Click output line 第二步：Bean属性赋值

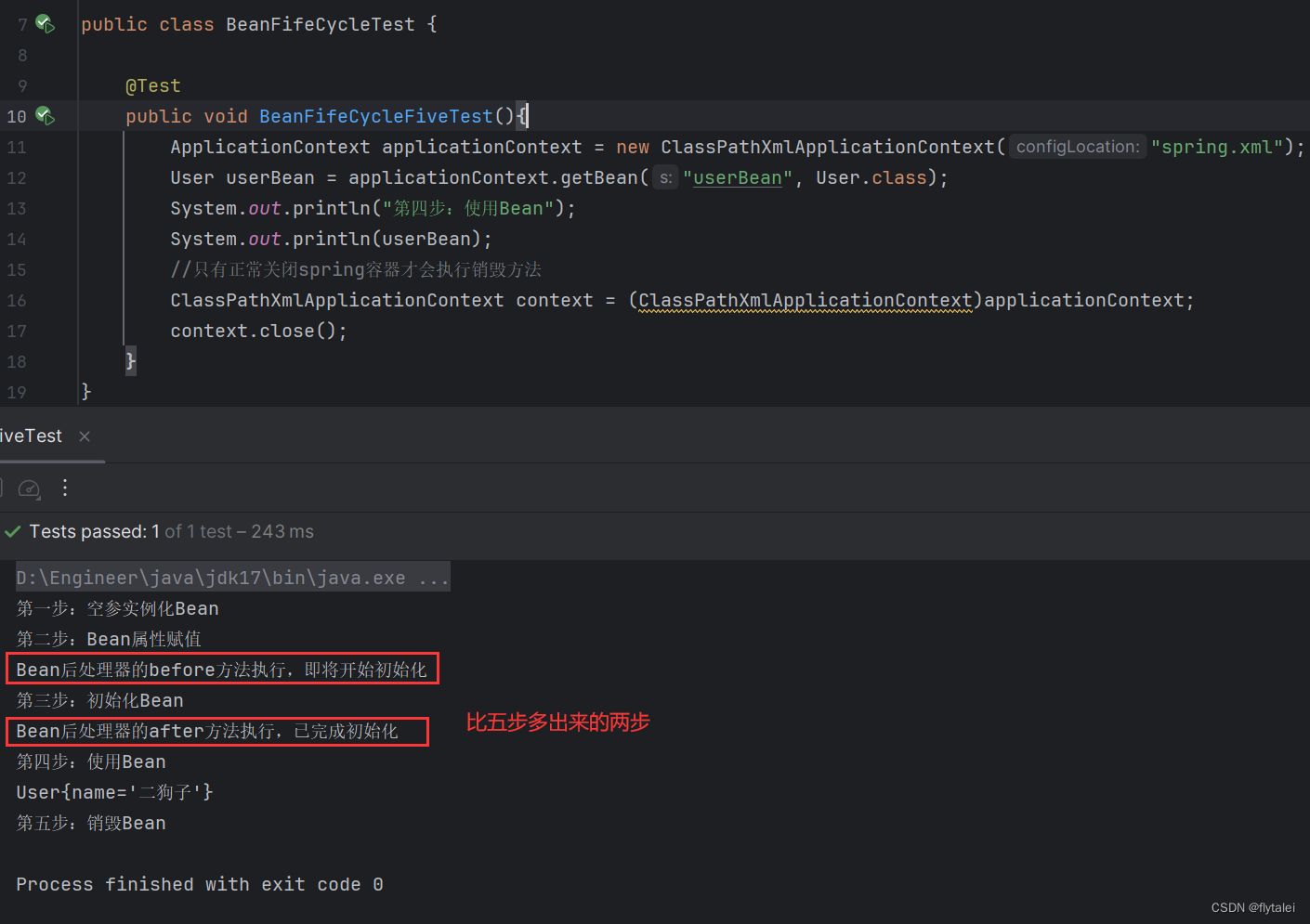tap(109, 639)
